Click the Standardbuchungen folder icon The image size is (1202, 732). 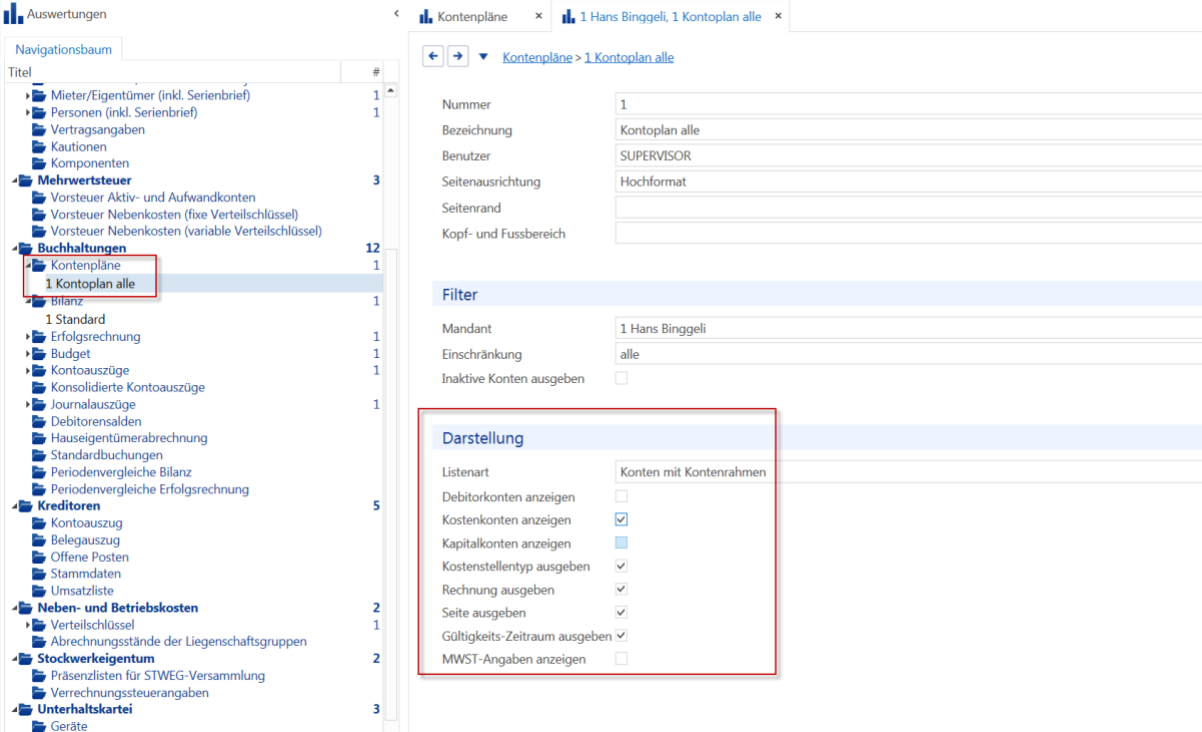coord(40,456)
